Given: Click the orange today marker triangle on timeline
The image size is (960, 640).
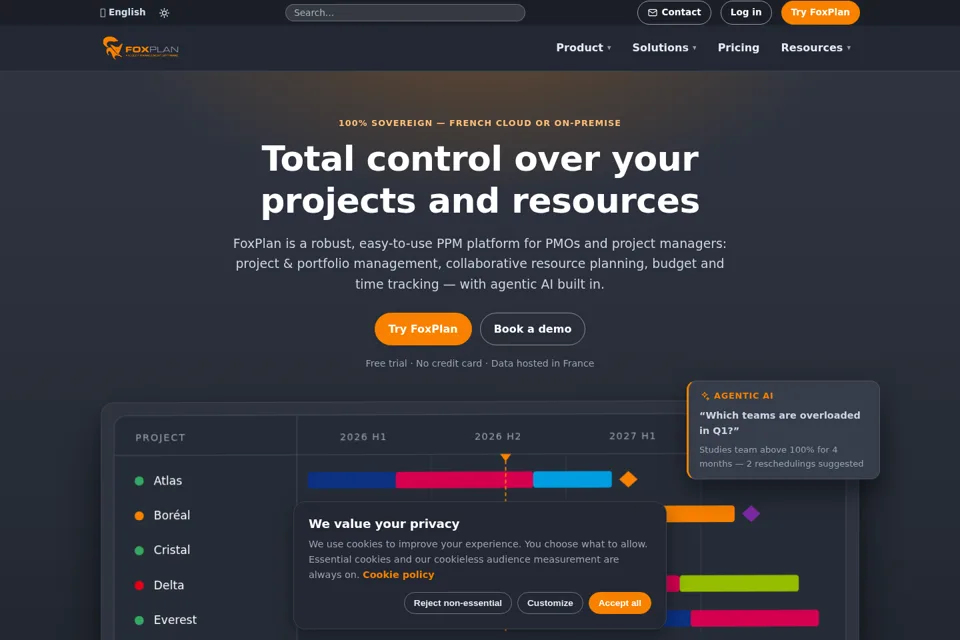Looking at the screenshot, I should (x=505, y=457).
